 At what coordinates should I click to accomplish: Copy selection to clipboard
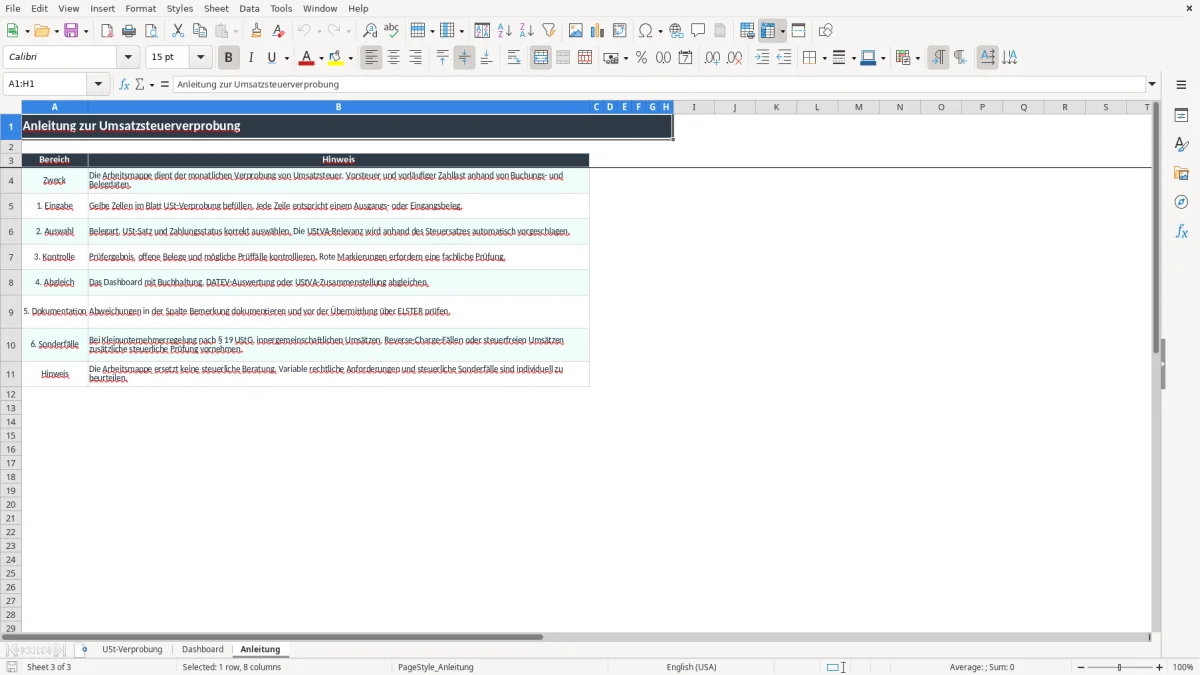(200, 31)
